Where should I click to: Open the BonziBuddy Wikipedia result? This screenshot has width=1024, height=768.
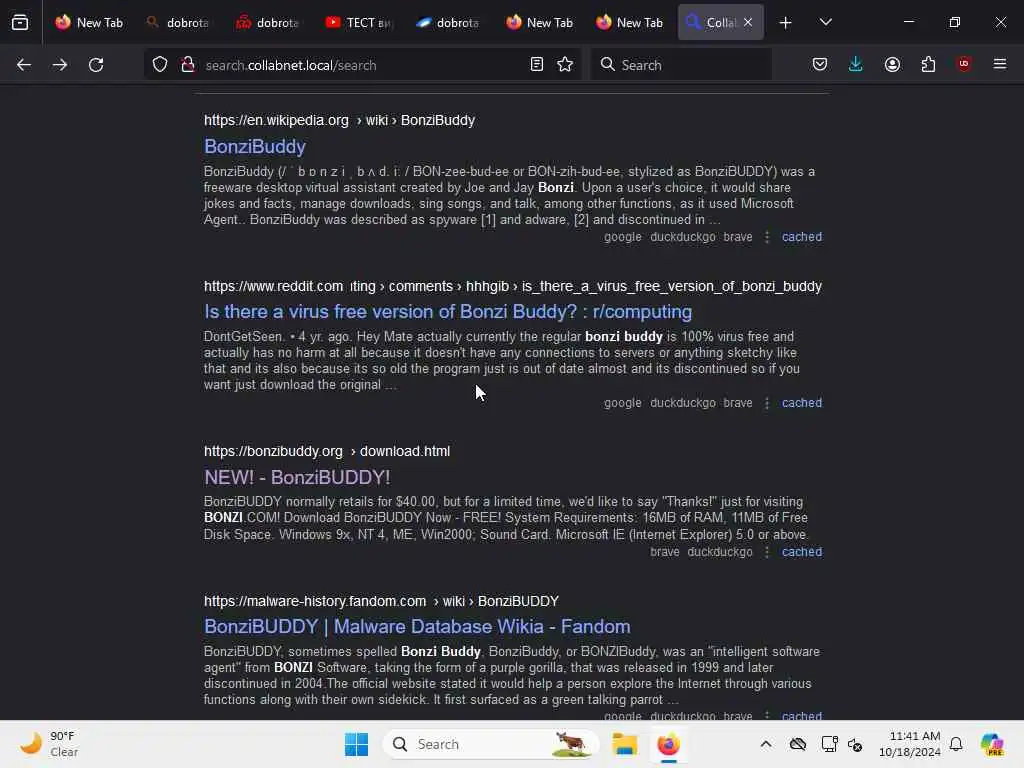(x=255, y=146)
